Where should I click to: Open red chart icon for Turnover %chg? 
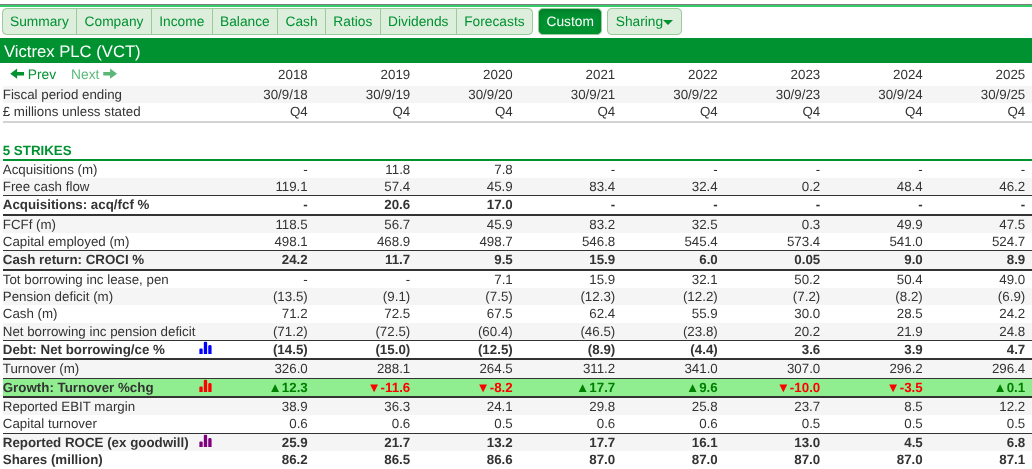(x=205, y=387)
